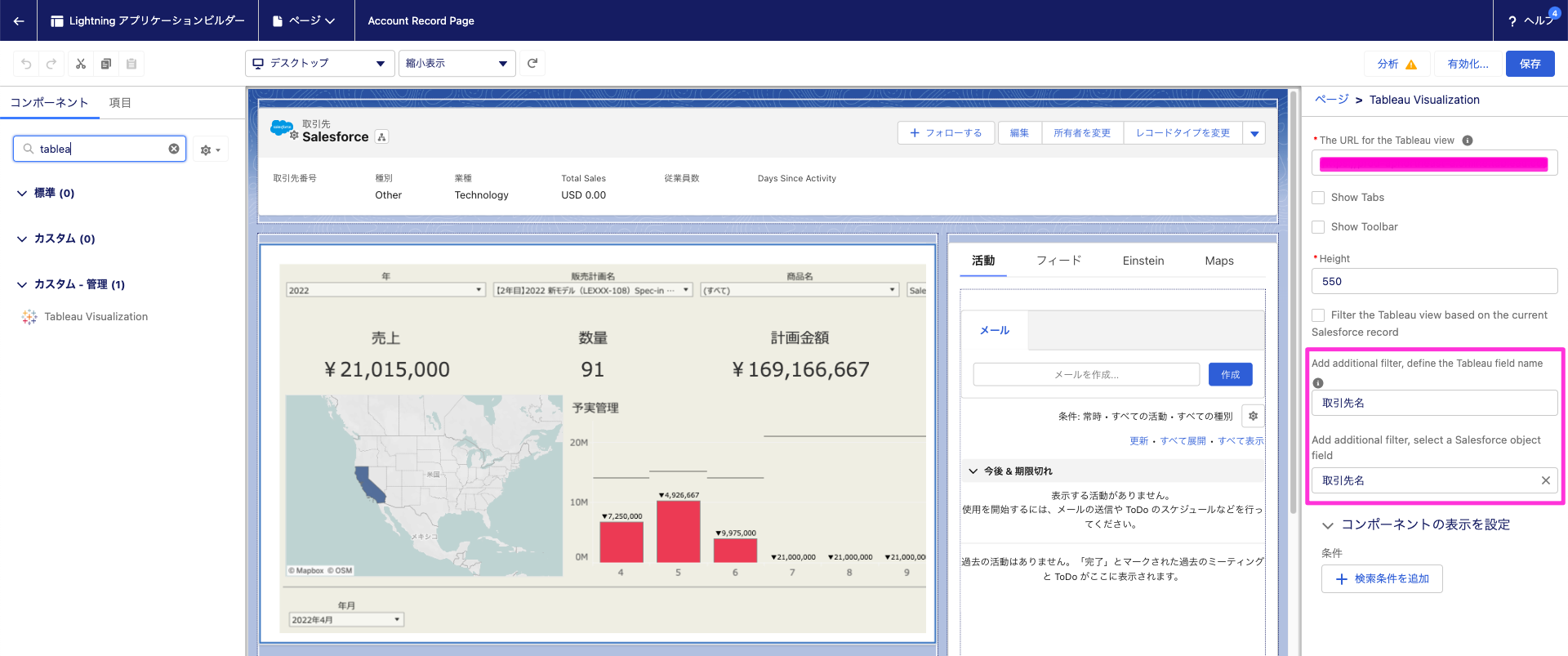Click the メールを作成 input field
This screenshot has width=1568, height=656.
(1086, 375)
